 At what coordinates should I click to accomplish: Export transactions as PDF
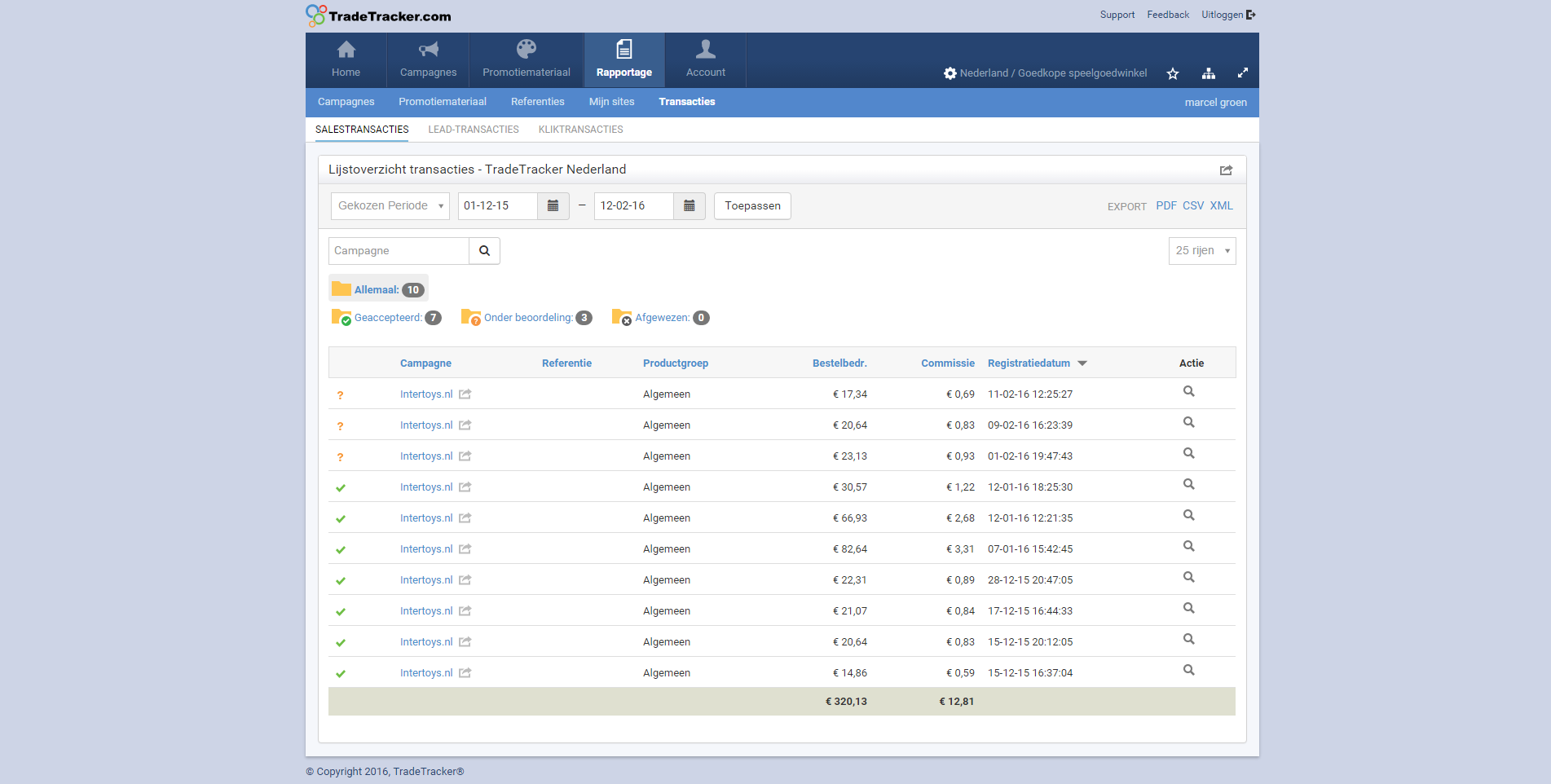pos(1166,206)
